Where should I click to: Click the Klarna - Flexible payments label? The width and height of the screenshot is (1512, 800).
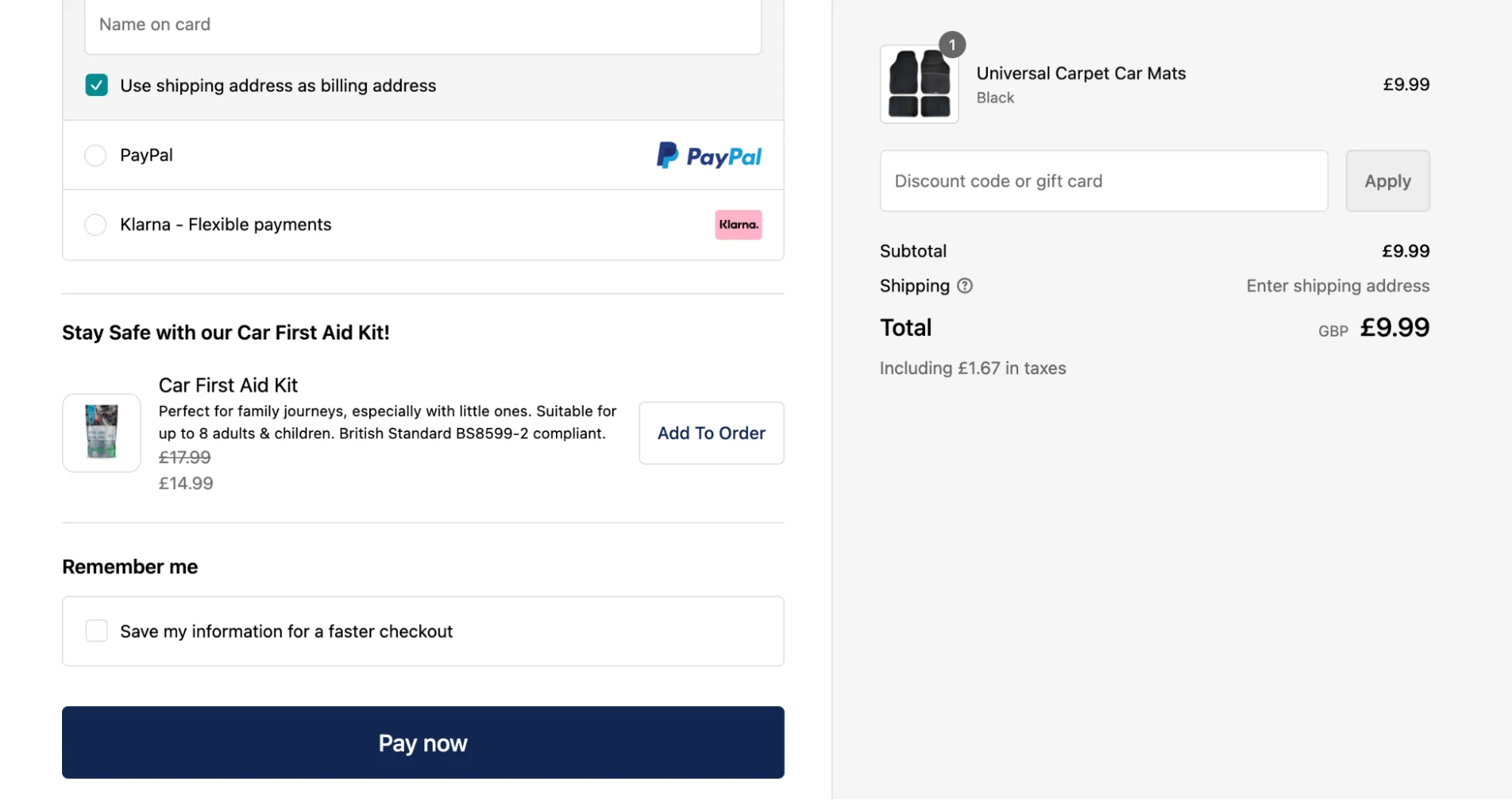pyautogui.click(x=225, y=225)
